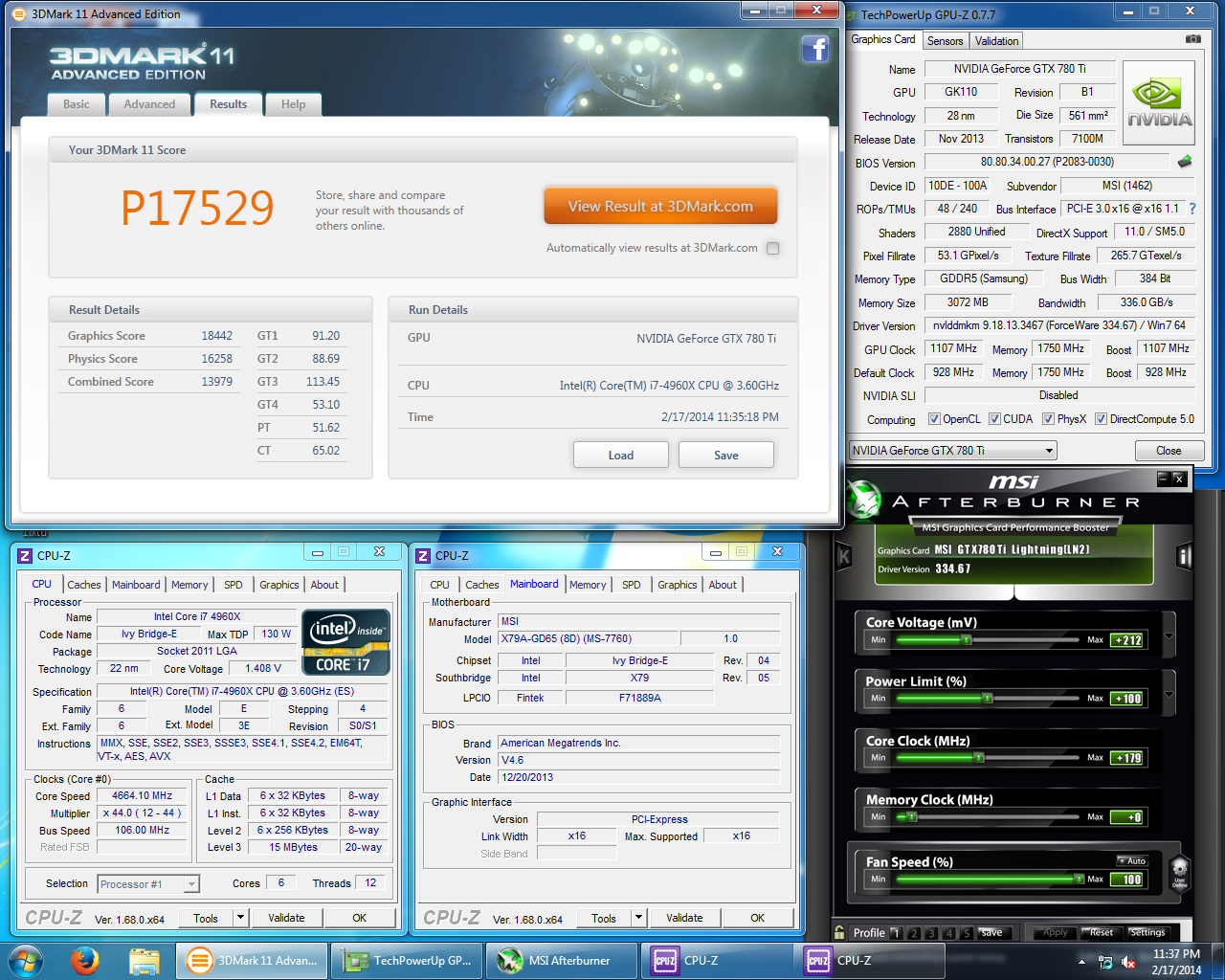This screenshot has width=1225, height=980.
Task: Open the Windows Start button
Action: click(26, 961)
